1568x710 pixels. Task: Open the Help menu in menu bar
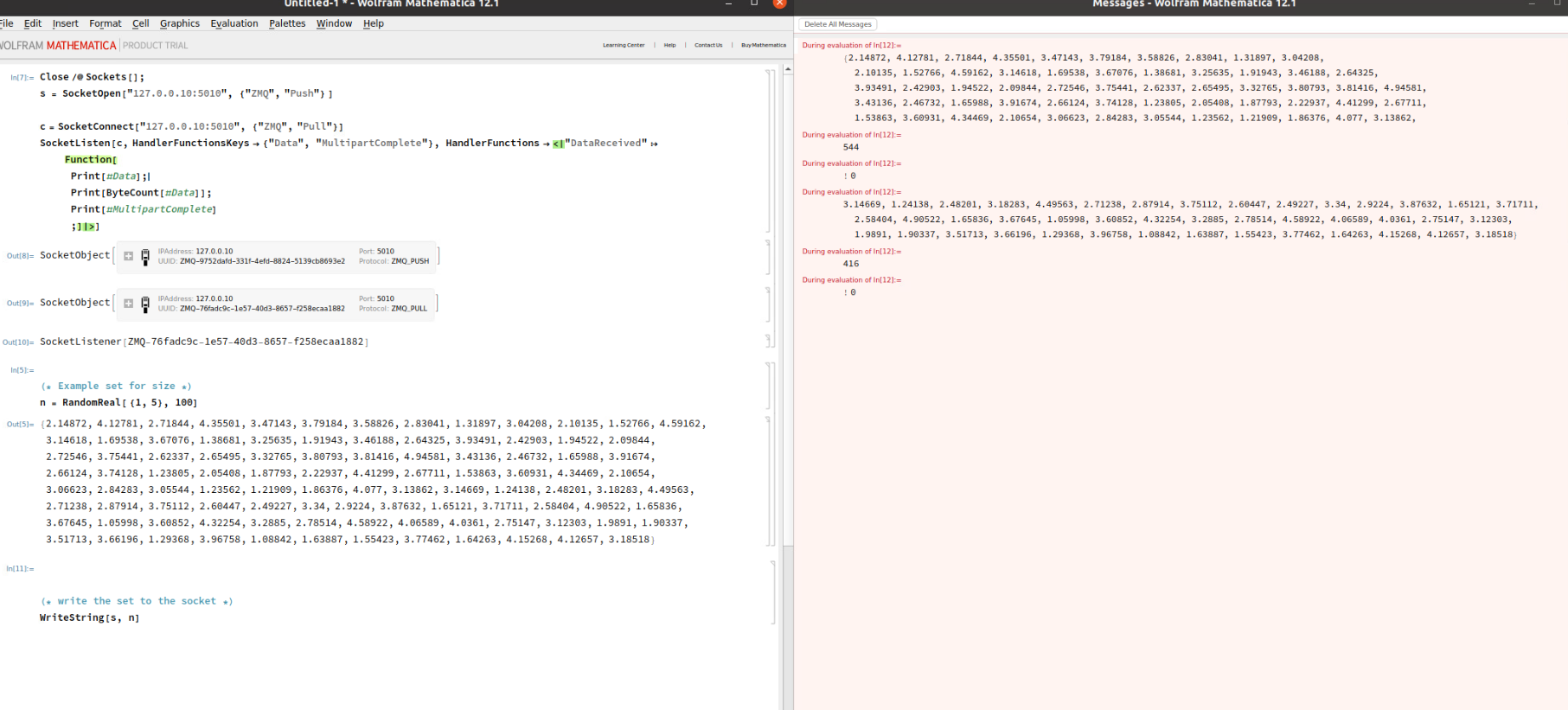click(x=374, y=23)
